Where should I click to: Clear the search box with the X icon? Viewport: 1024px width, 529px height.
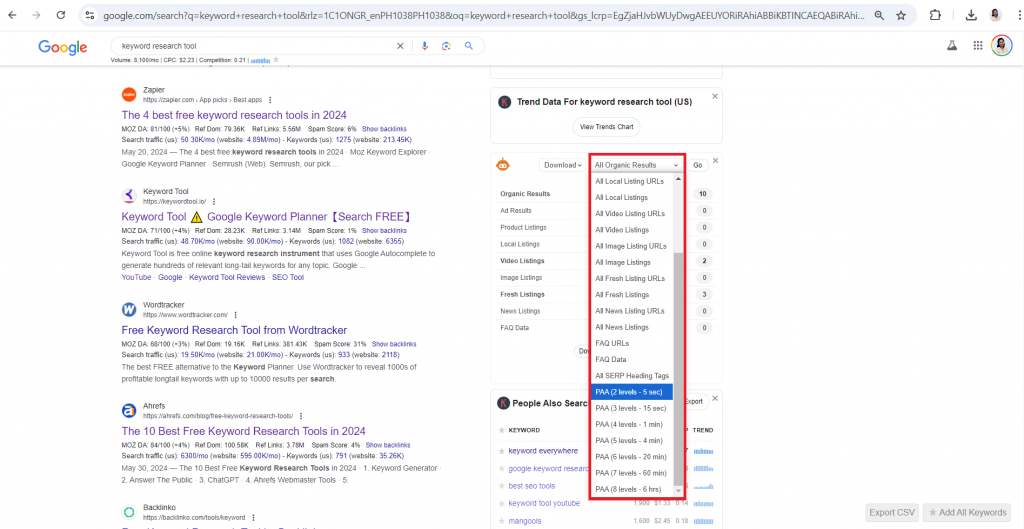[x=400, y=46]
